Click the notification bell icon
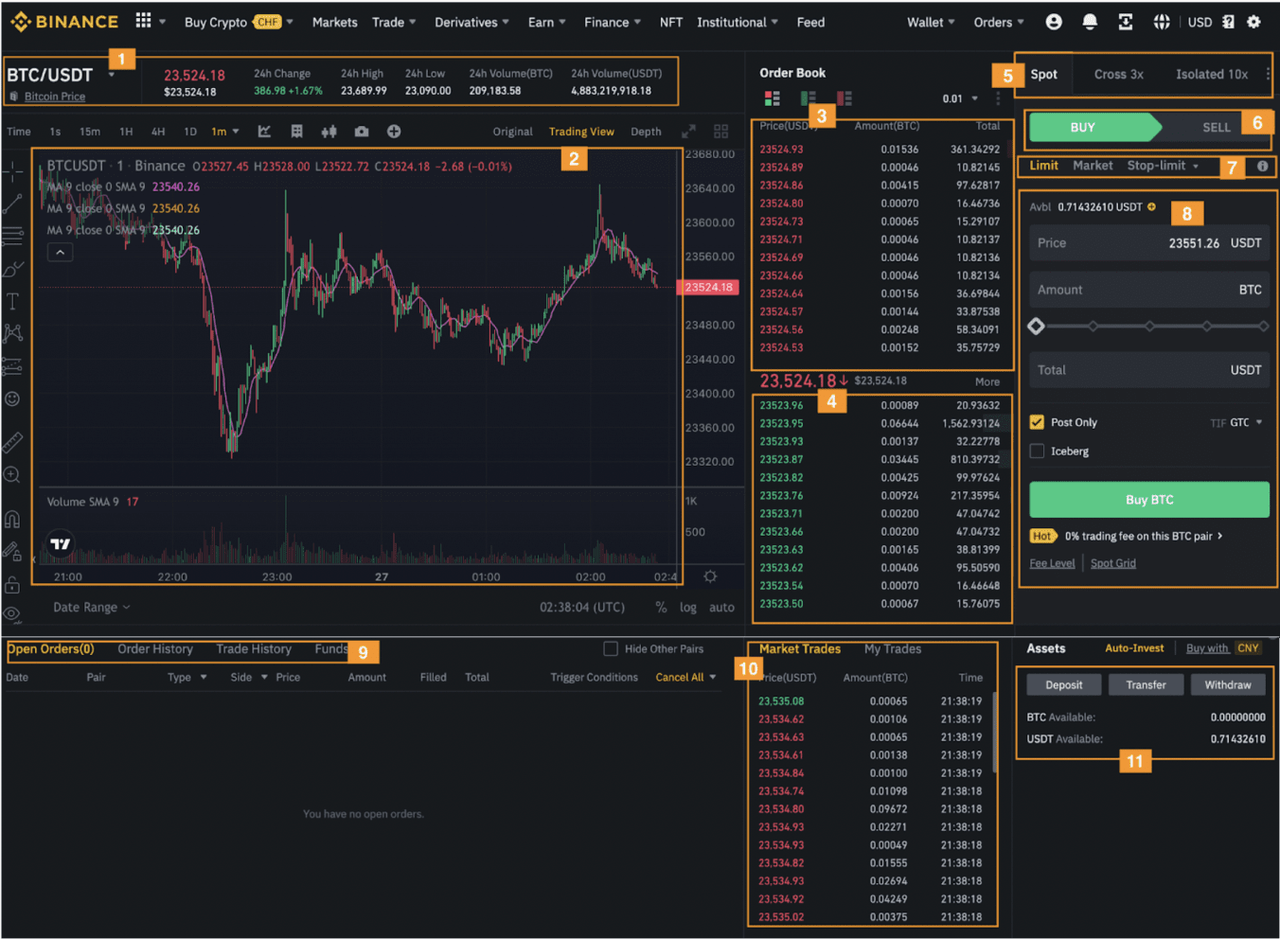 coord(1090,22)
